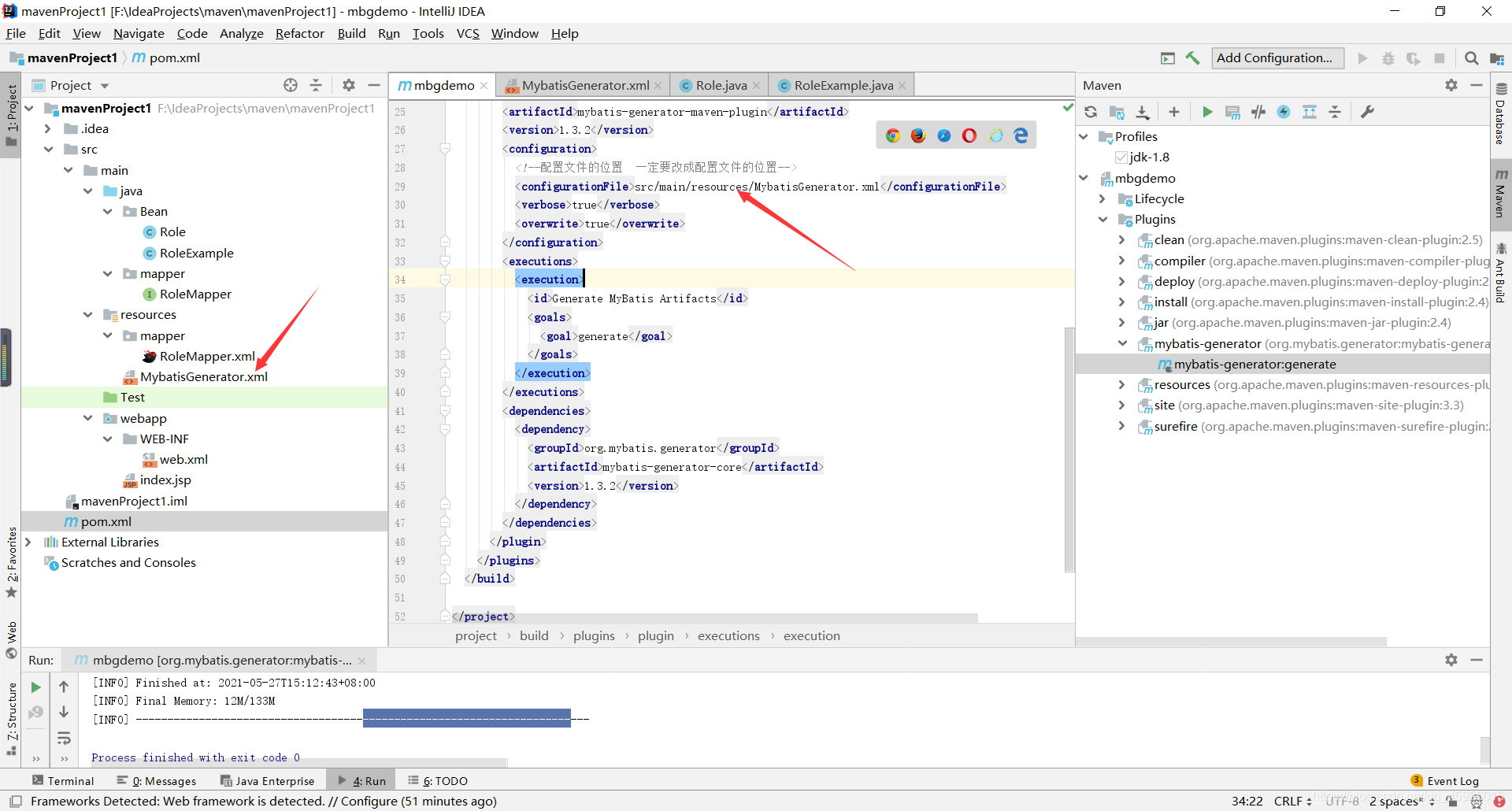Show Maven dependencies diagram
Viewport: 1512px width, 811px height.
pos(1310,112)
